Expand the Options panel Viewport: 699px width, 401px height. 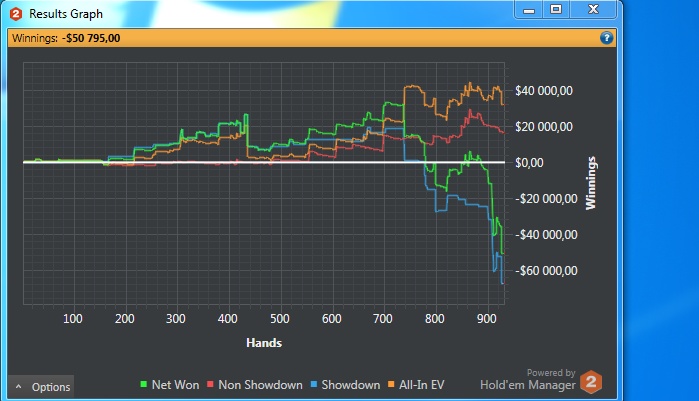41,387
